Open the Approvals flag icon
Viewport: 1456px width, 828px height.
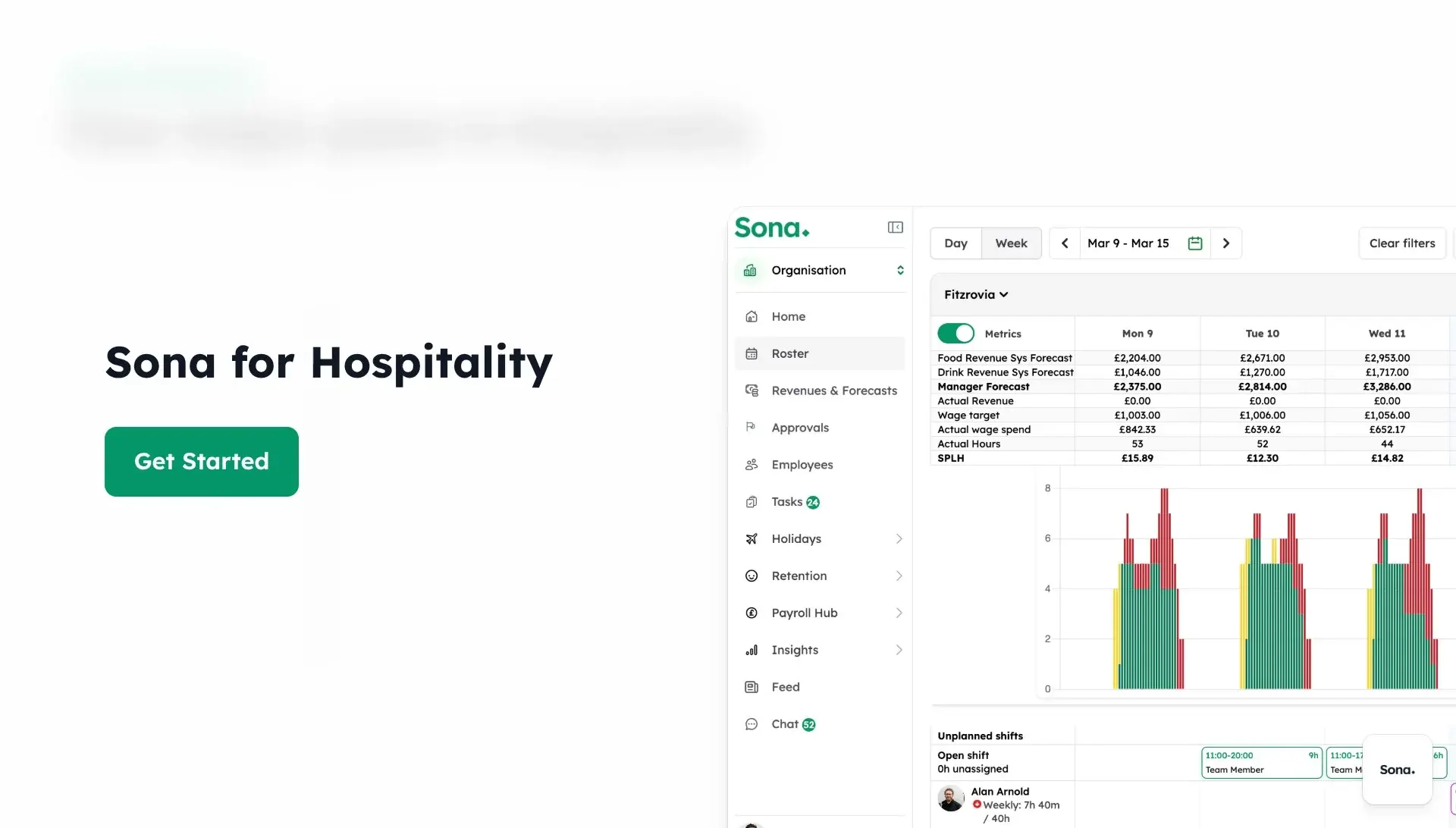[x=751, y=427]
